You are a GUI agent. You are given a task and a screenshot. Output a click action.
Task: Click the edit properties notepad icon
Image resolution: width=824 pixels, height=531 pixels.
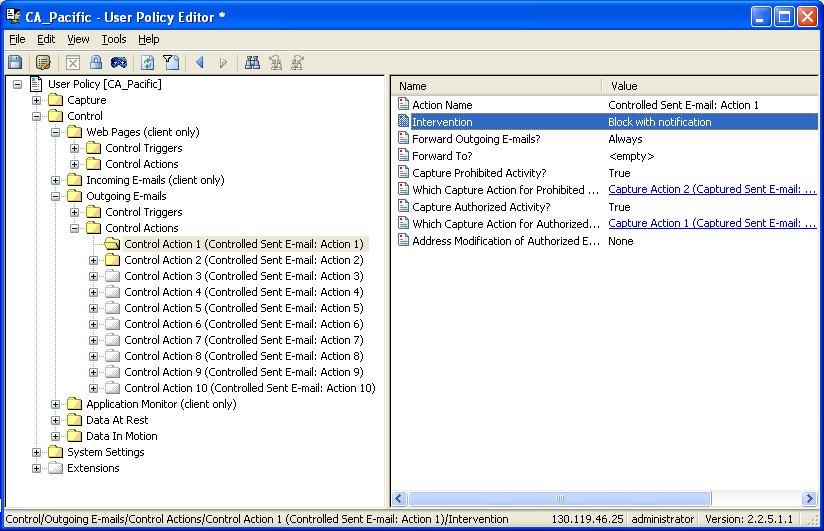coord(43,63)
